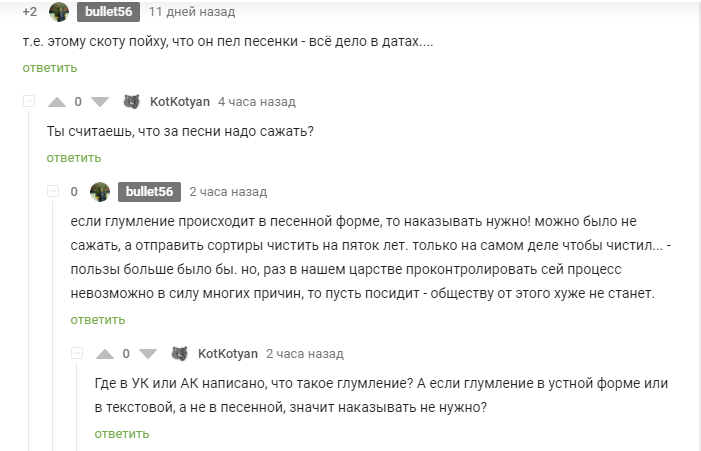Click "ответить" under KotKotyan's last comment
Screen dimensions: 701x451
point(122,433)
